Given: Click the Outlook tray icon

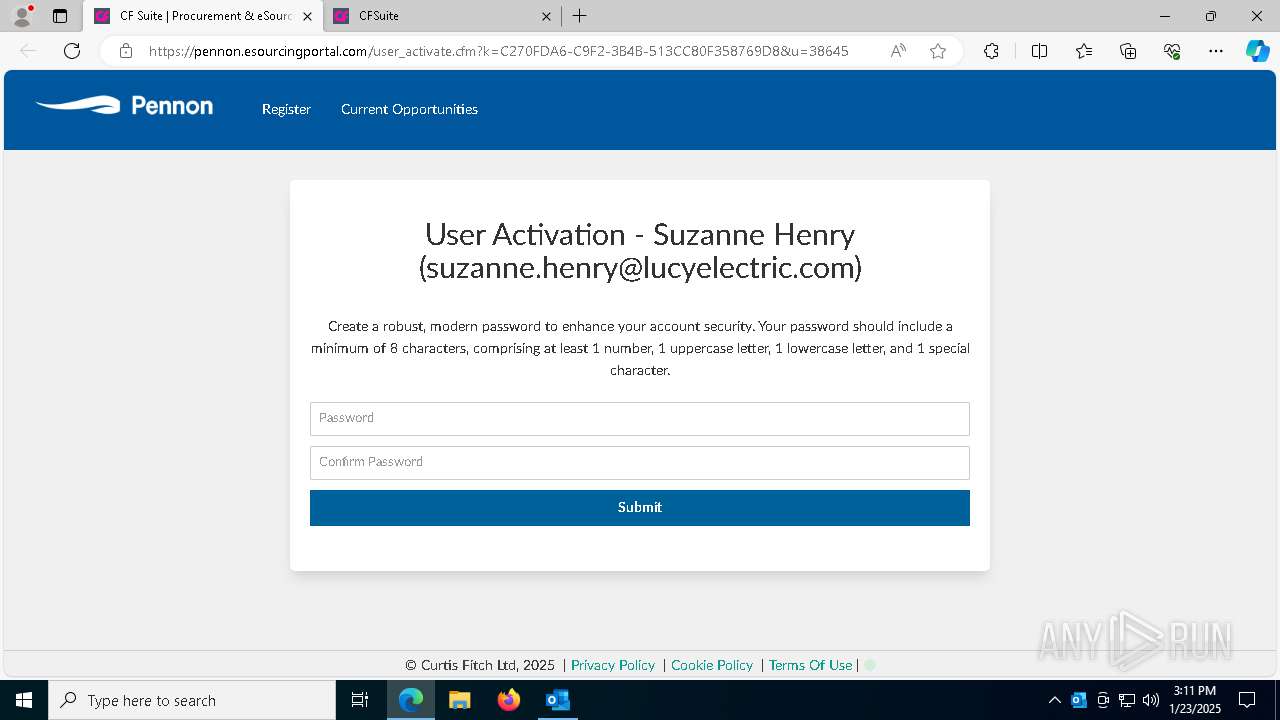Looking at the screenshot, I should (1079, 700).
